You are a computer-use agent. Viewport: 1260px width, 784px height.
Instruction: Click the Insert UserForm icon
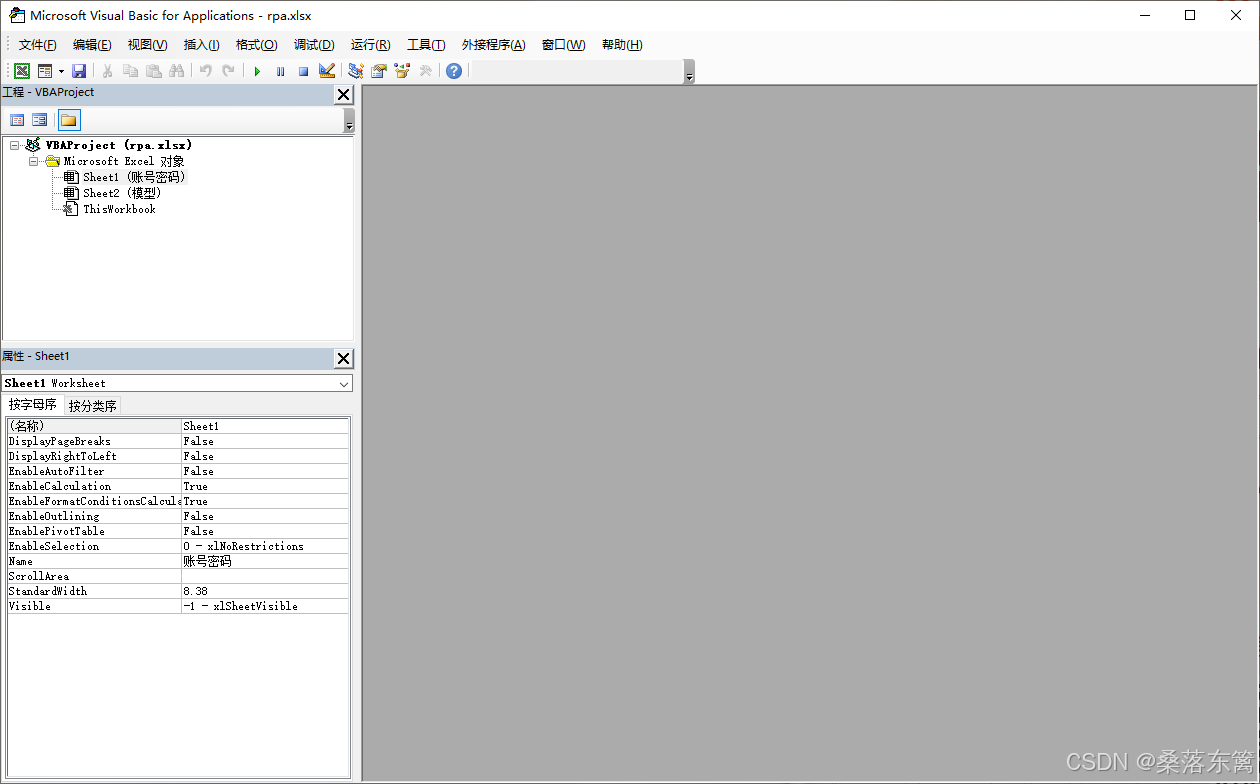click(45, 71)
